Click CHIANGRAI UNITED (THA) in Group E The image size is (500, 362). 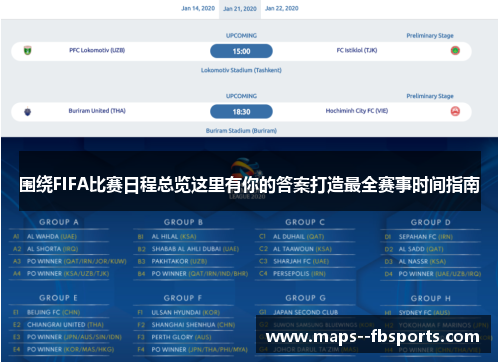tap(65, 325)
